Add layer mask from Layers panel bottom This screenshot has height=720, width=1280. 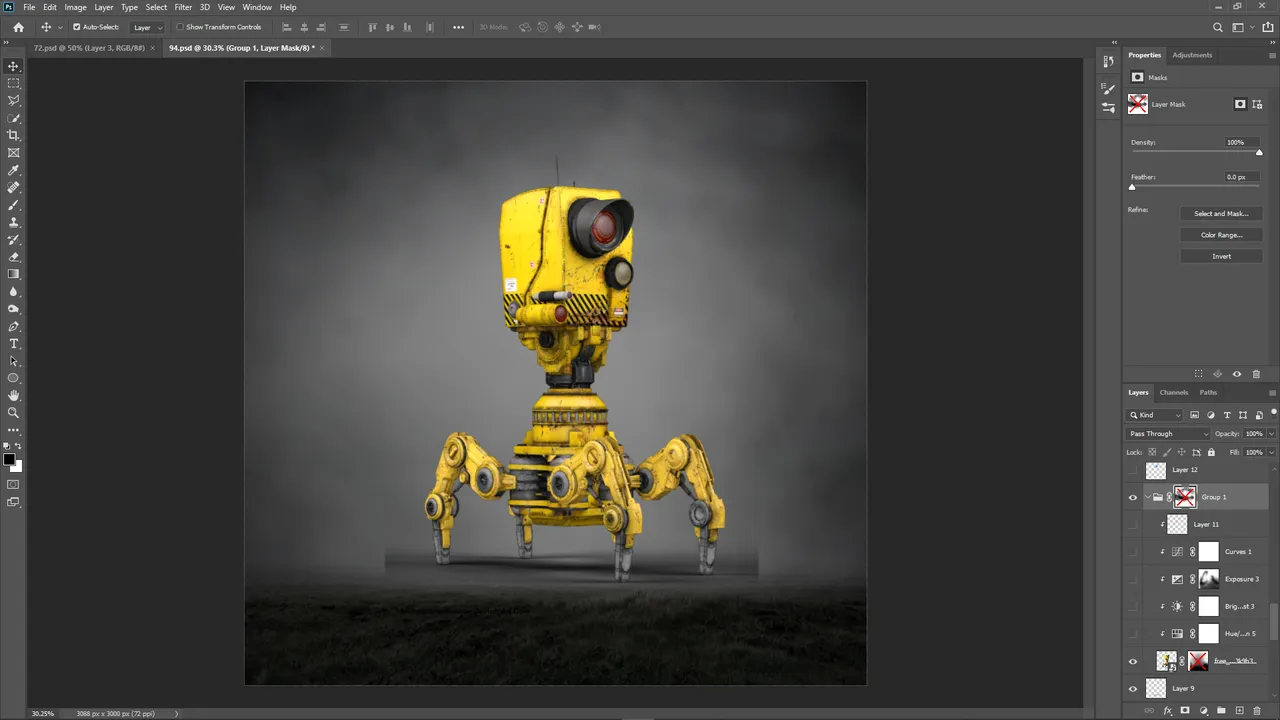pos(1185,711)
